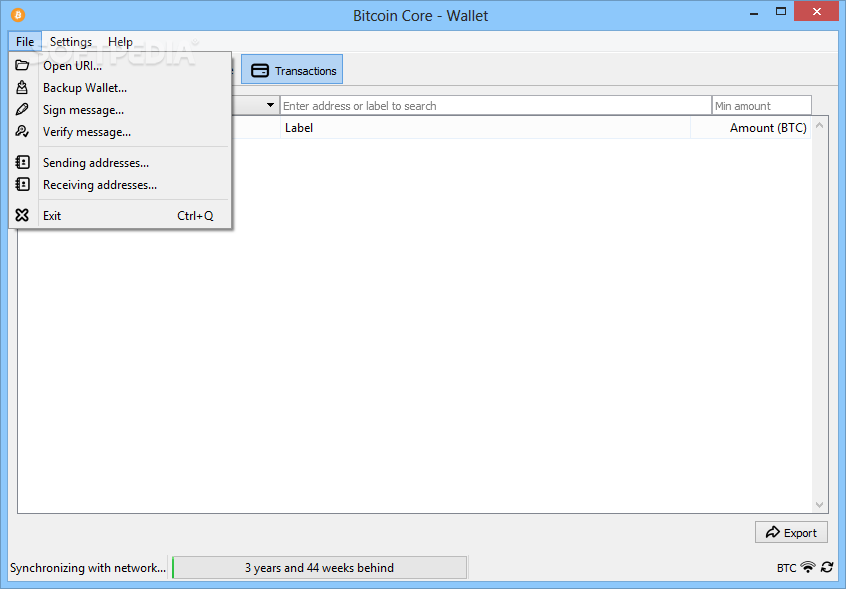Image resolution: width=846 pixels, height=589 pixels.
Task: Click the sync refresh status icon
Action: [827, 567]
